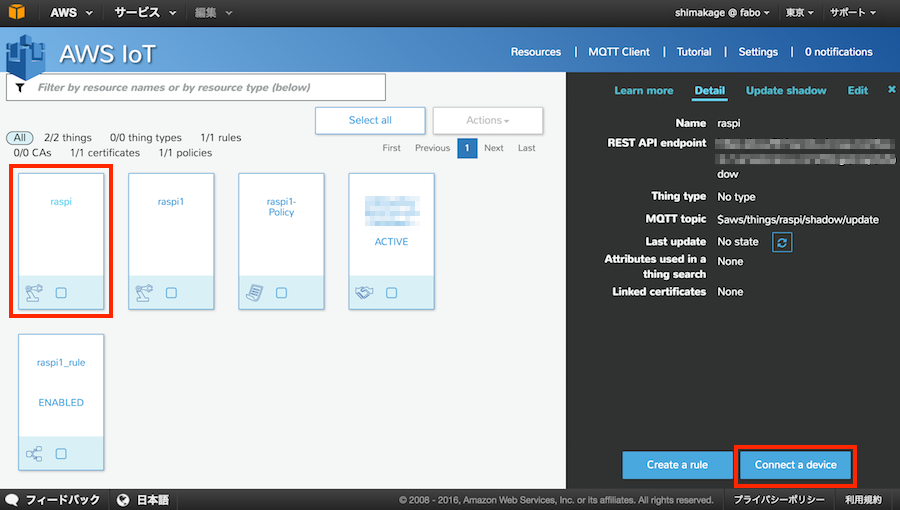Check the checkbox on the raspi card

[61, 293]
